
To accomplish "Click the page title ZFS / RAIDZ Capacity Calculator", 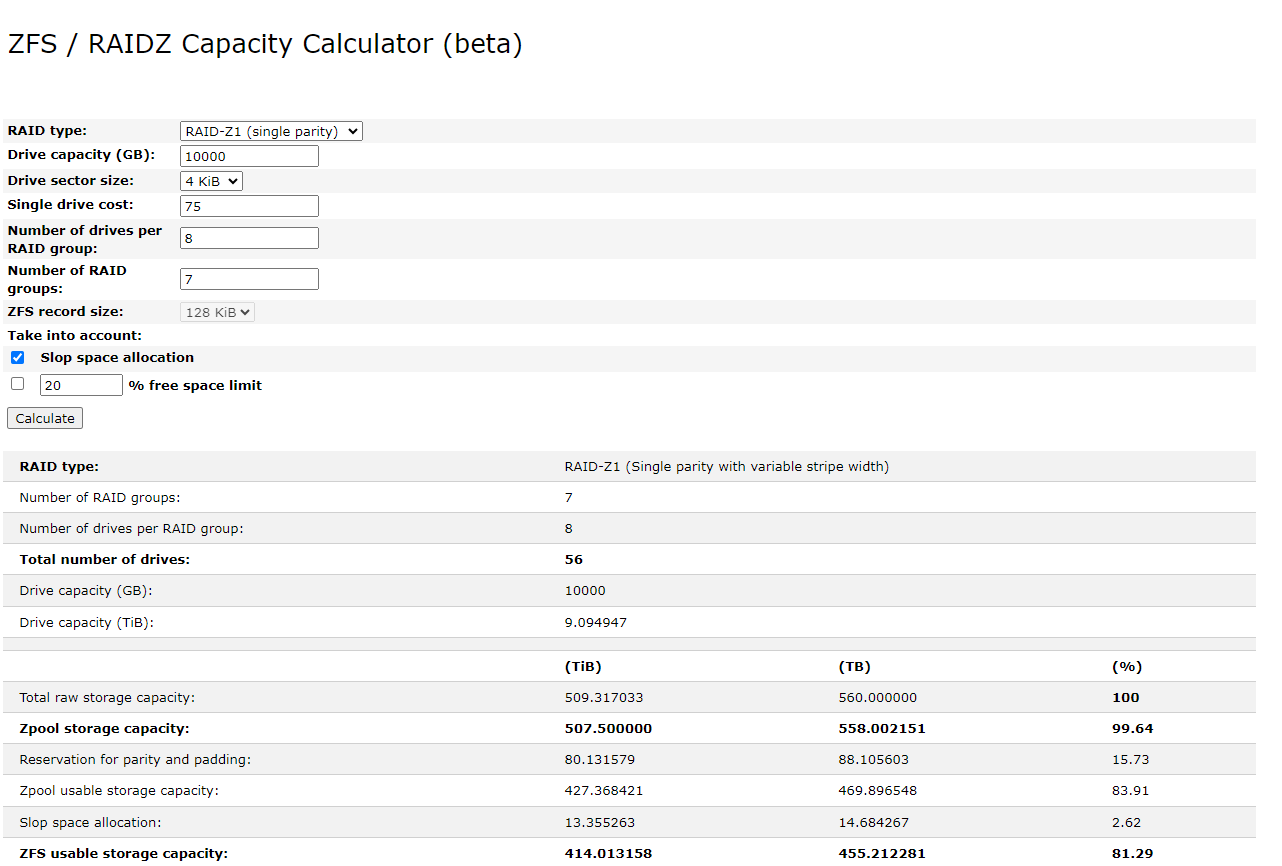I will (x=265, y=44).
